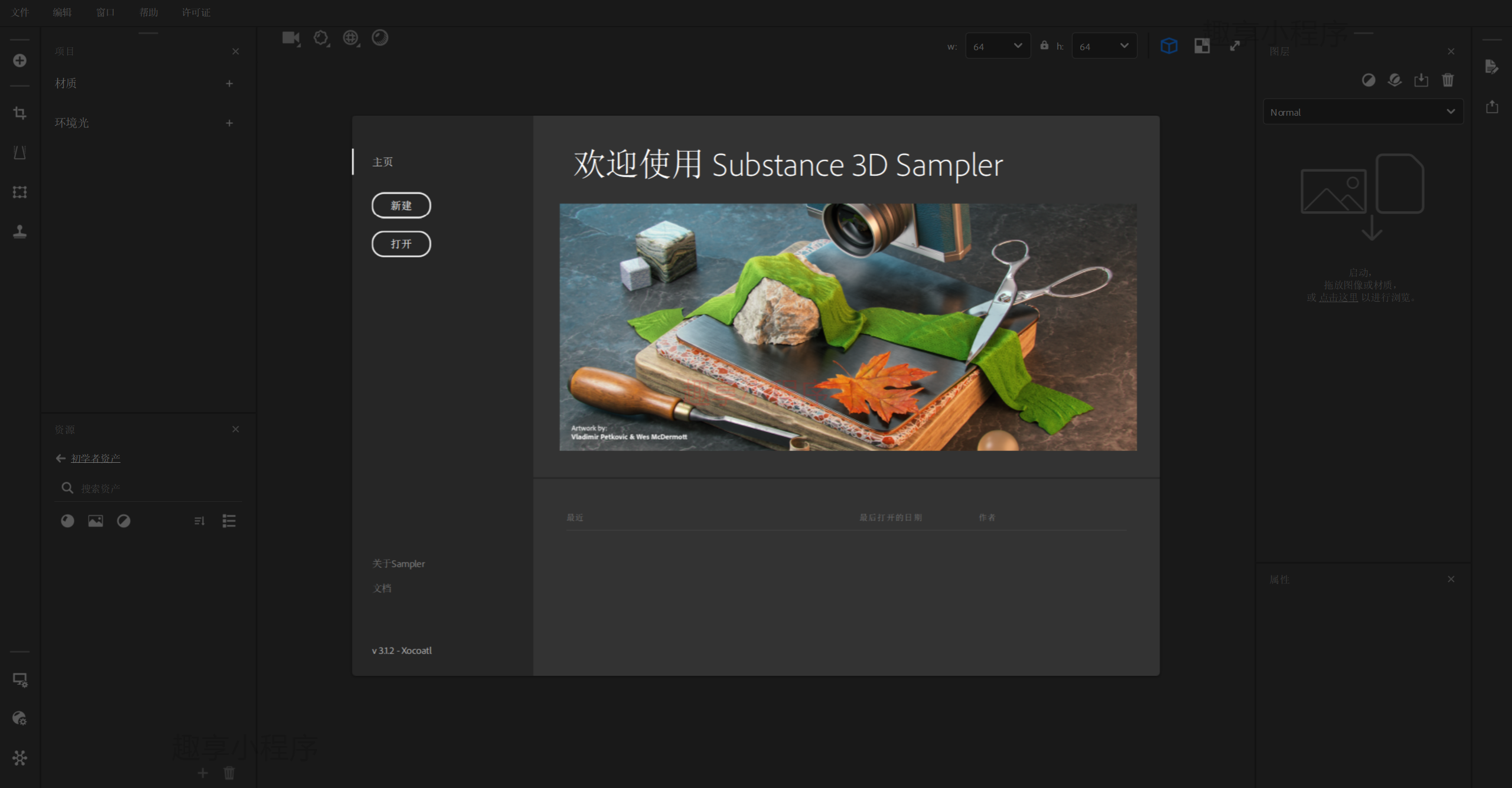
Task: Click the globe environment icon in viewport toolbar
Action: 351,38
